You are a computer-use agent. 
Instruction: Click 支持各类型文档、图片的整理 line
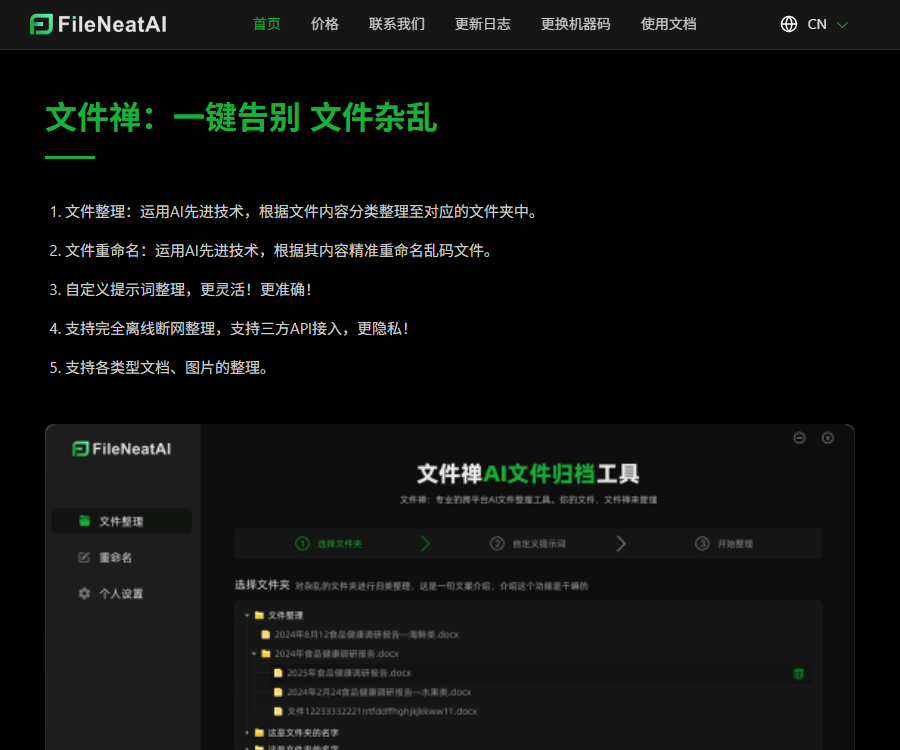tap(159, 368)
